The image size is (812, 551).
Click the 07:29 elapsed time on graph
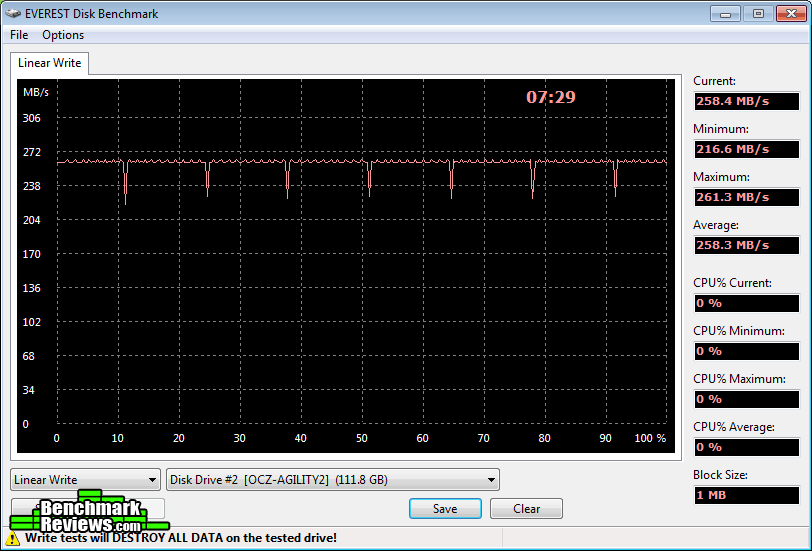click(x=550, y=97)
